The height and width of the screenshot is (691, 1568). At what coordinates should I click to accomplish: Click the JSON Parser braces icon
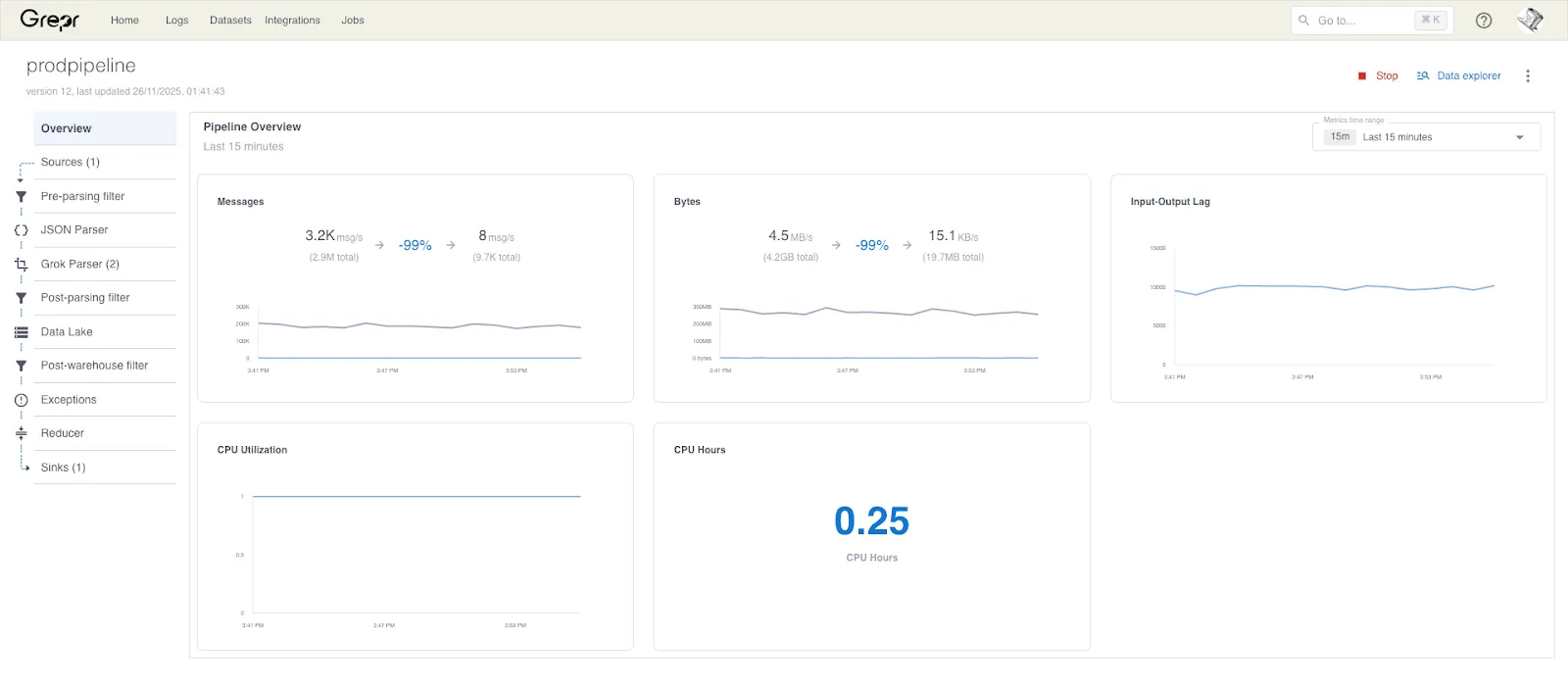(x=21, y=230)
